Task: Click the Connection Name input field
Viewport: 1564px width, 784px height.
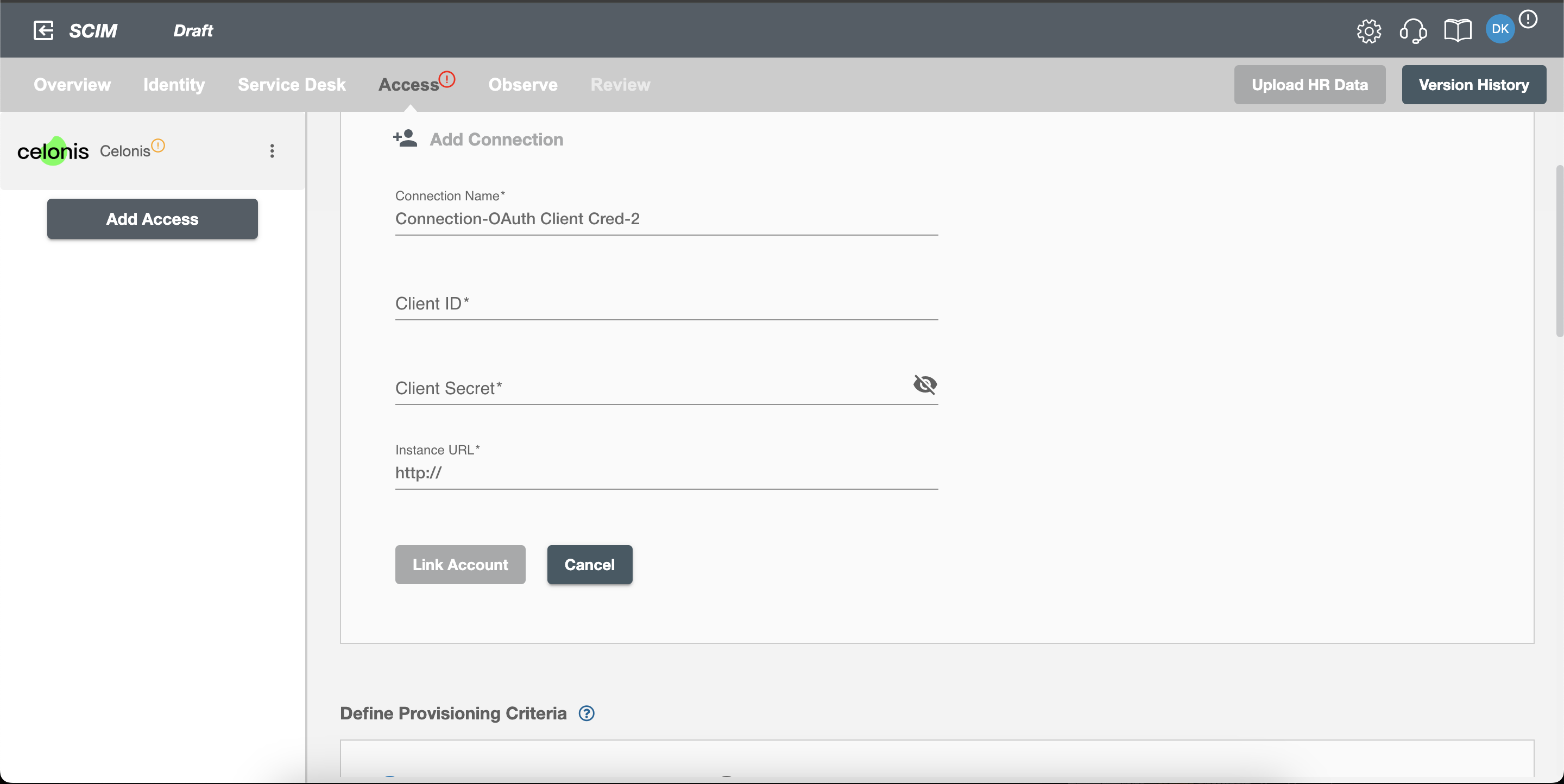Action: pyautogui.click(x=667, y=219)
